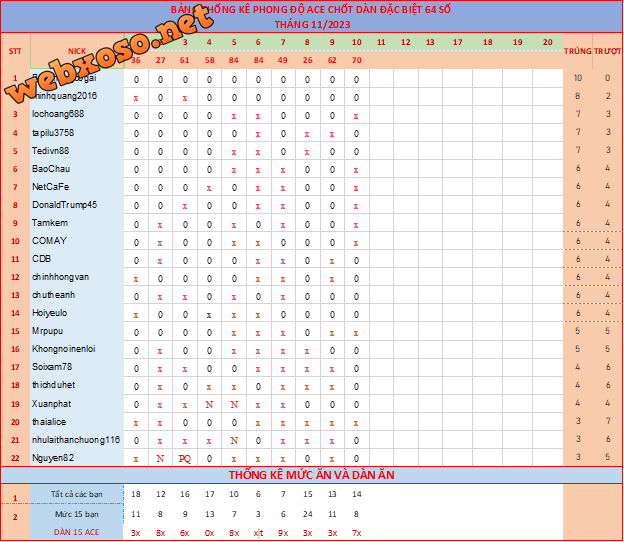Viewport: 624px width, 542px height.
Task: Select the BaoChau row name
Action: pyautogui.click(x=51, y=169)
